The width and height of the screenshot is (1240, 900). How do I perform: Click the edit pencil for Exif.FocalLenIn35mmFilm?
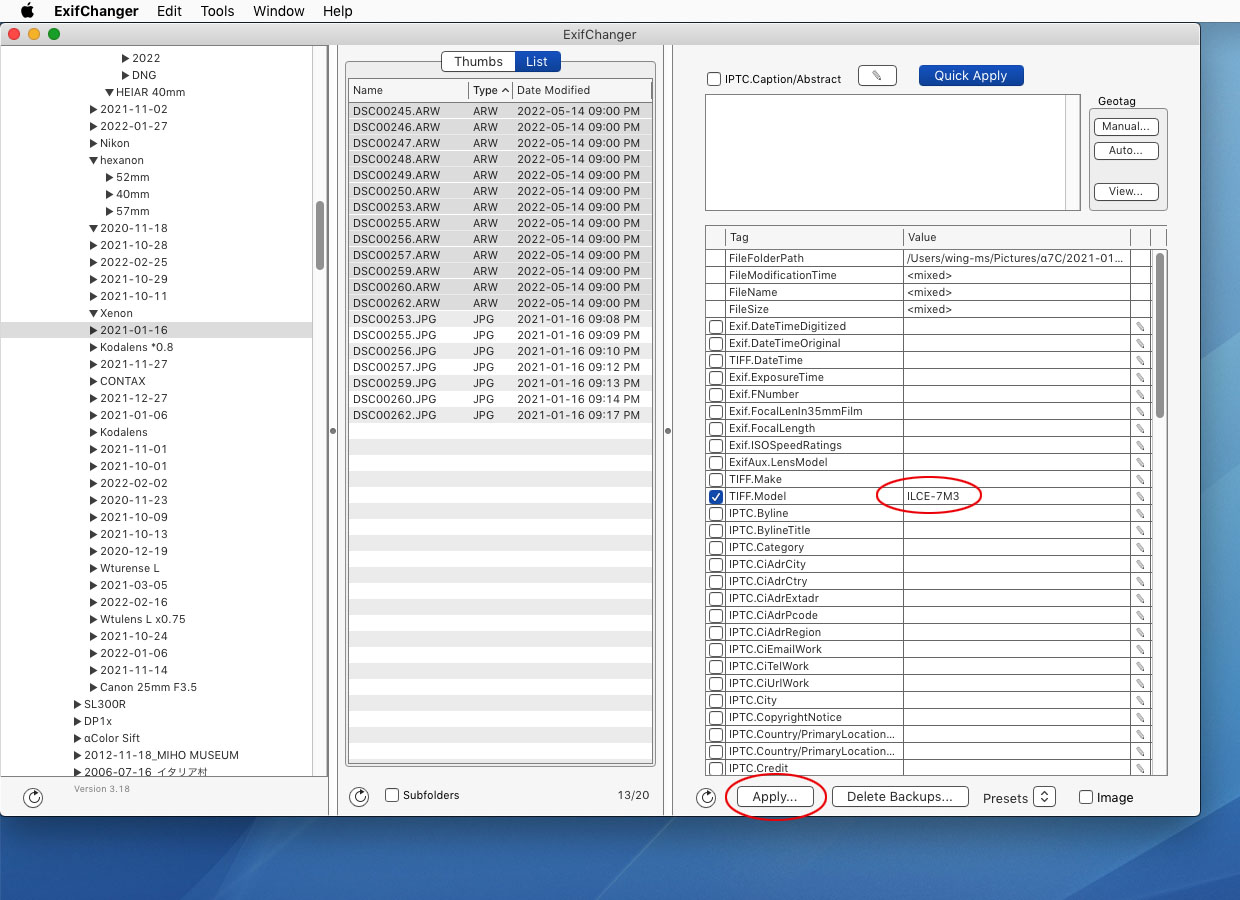pyautogui.click(x=1140, y=412)
